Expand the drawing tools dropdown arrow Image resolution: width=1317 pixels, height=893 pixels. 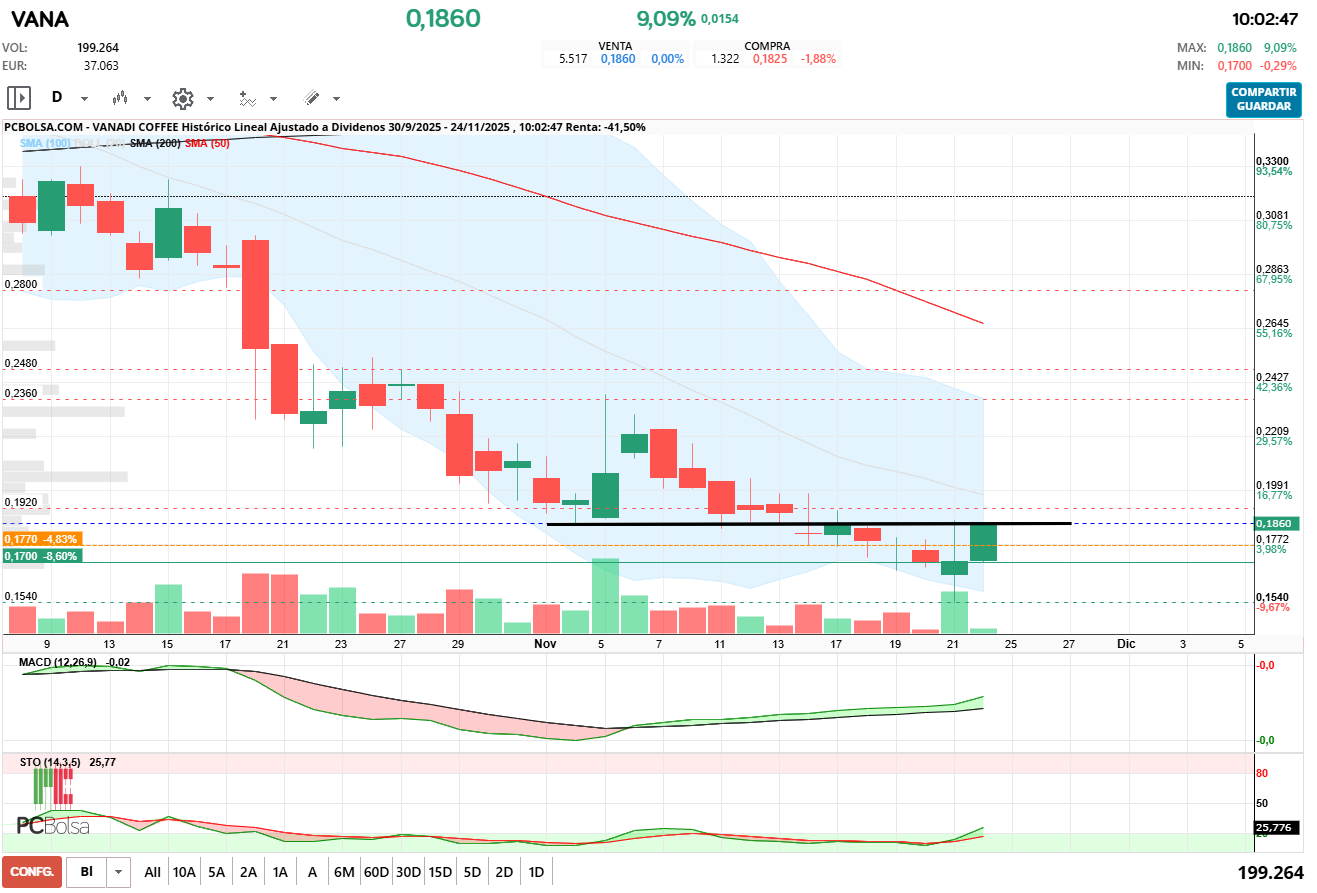pyautogui.click(x=336, y=99)
